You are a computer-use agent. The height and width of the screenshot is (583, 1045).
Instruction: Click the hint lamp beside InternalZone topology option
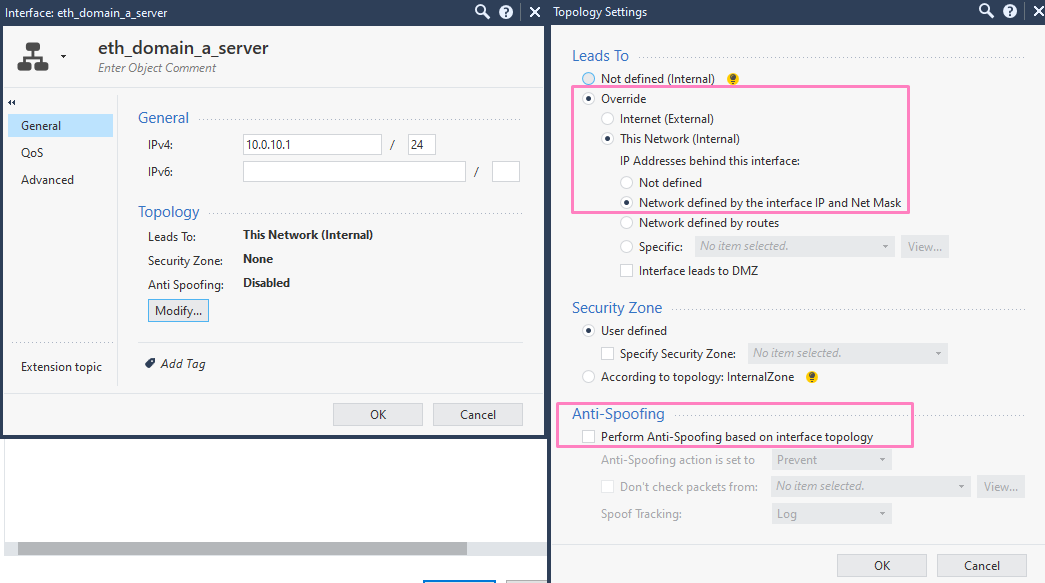811,377
